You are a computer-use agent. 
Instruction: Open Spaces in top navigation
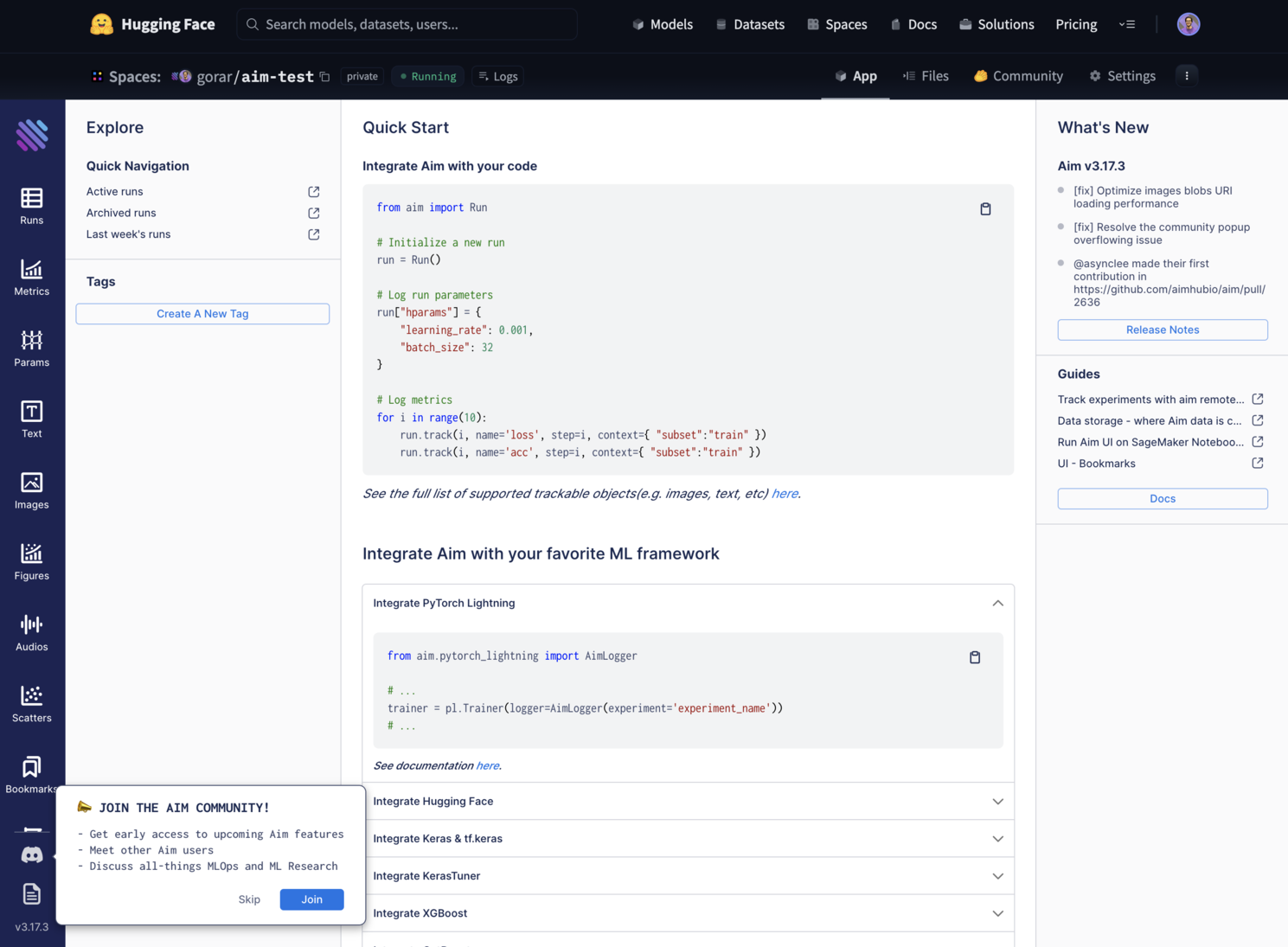tap(836, 24)
